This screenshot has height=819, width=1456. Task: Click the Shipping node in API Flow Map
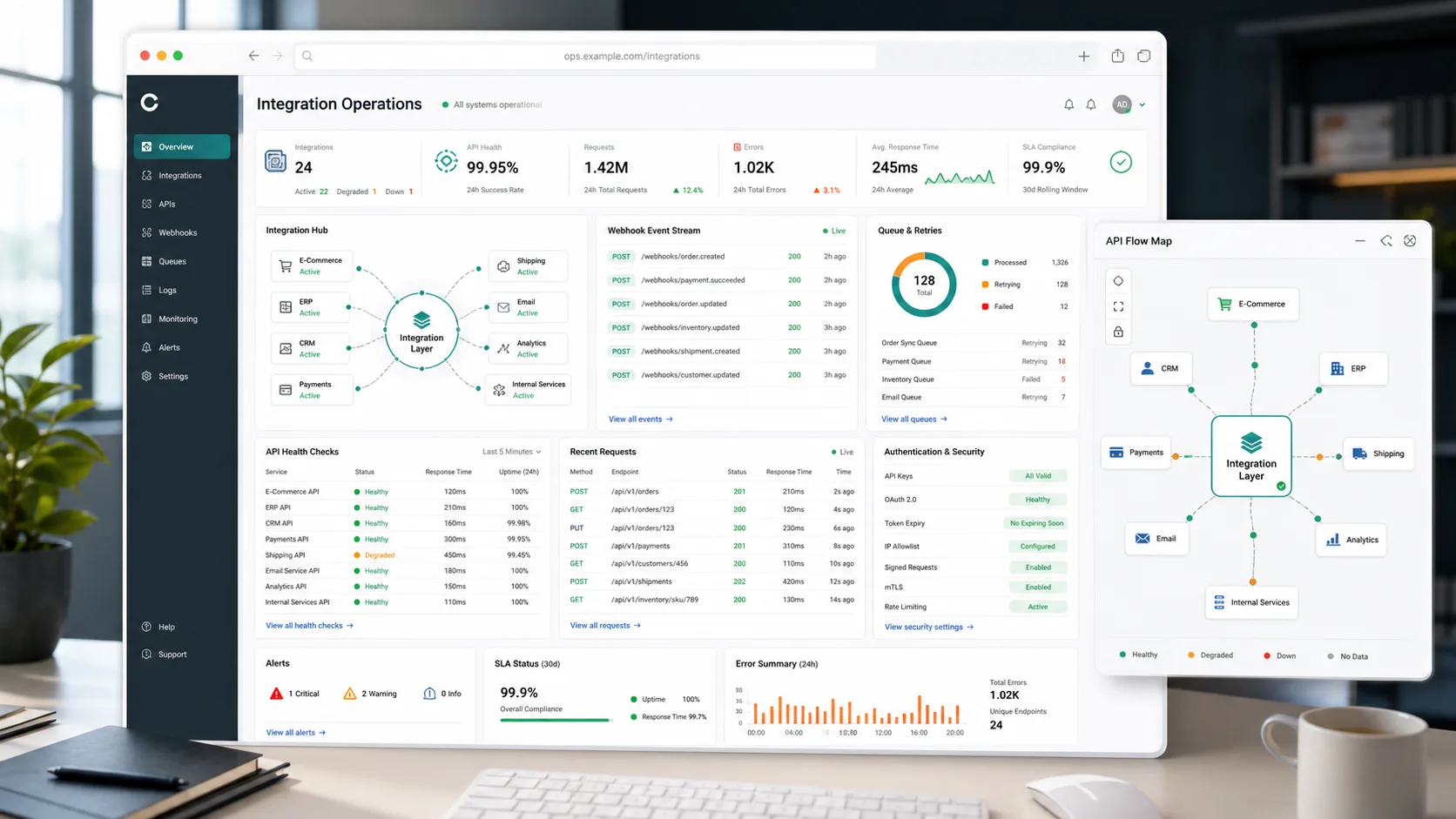click(x=1378, y=453)
